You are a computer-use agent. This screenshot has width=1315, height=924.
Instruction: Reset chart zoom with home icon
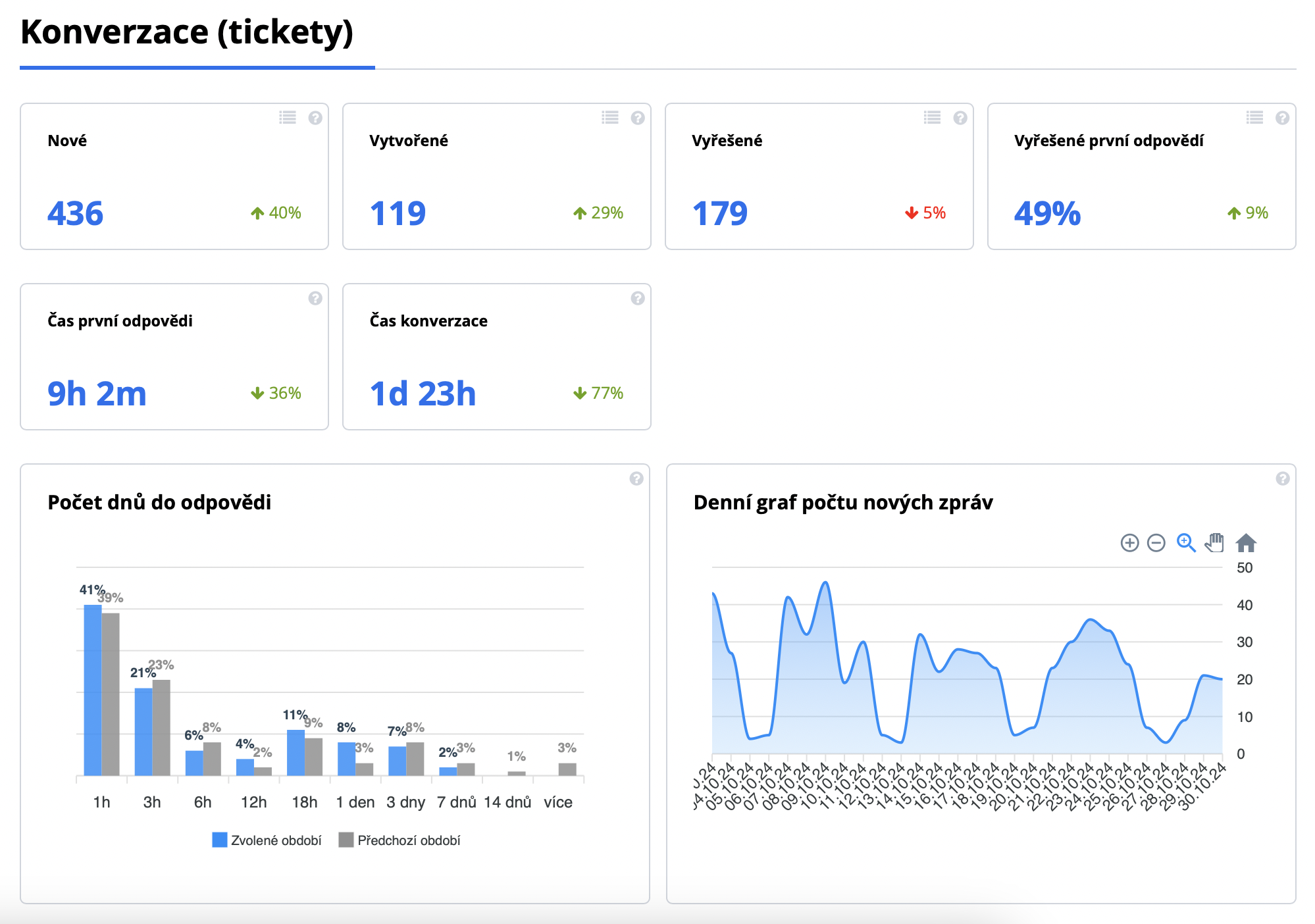tap(1246, 543)
